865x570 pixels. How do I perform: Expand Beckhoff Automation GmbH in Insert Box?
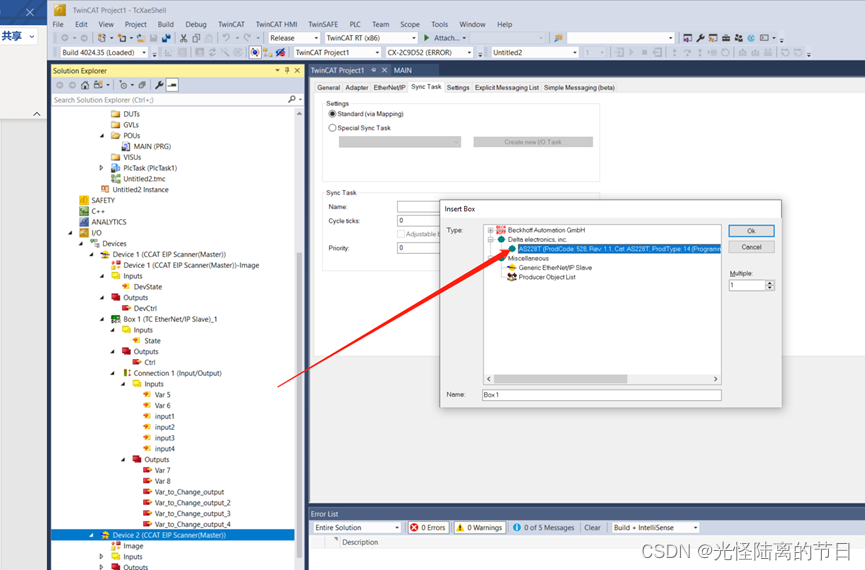tap(490, 230)
